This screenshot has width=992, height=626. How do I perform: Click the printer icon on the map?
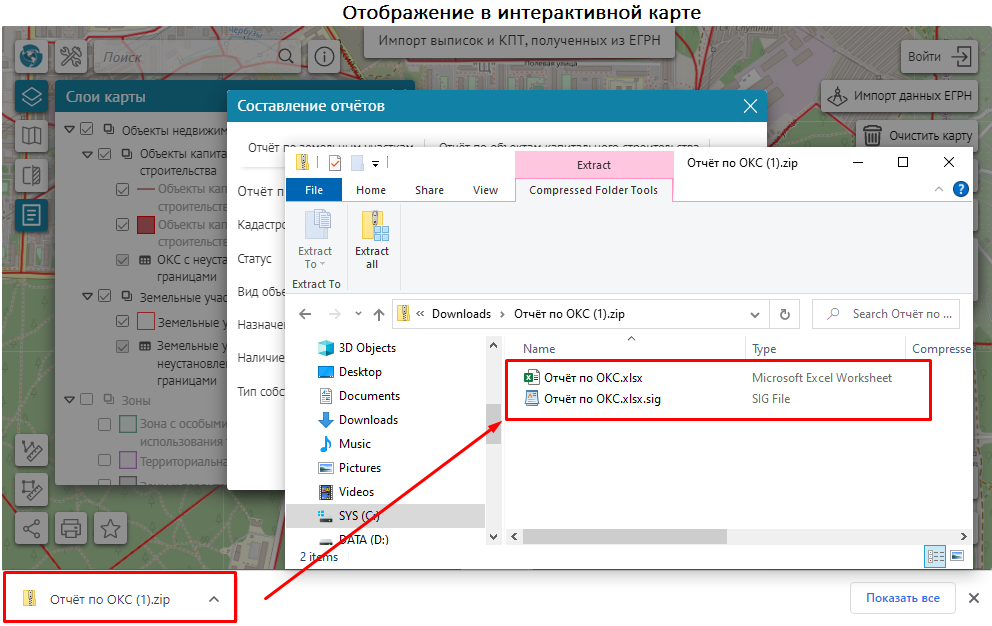(x=71, y=528)
